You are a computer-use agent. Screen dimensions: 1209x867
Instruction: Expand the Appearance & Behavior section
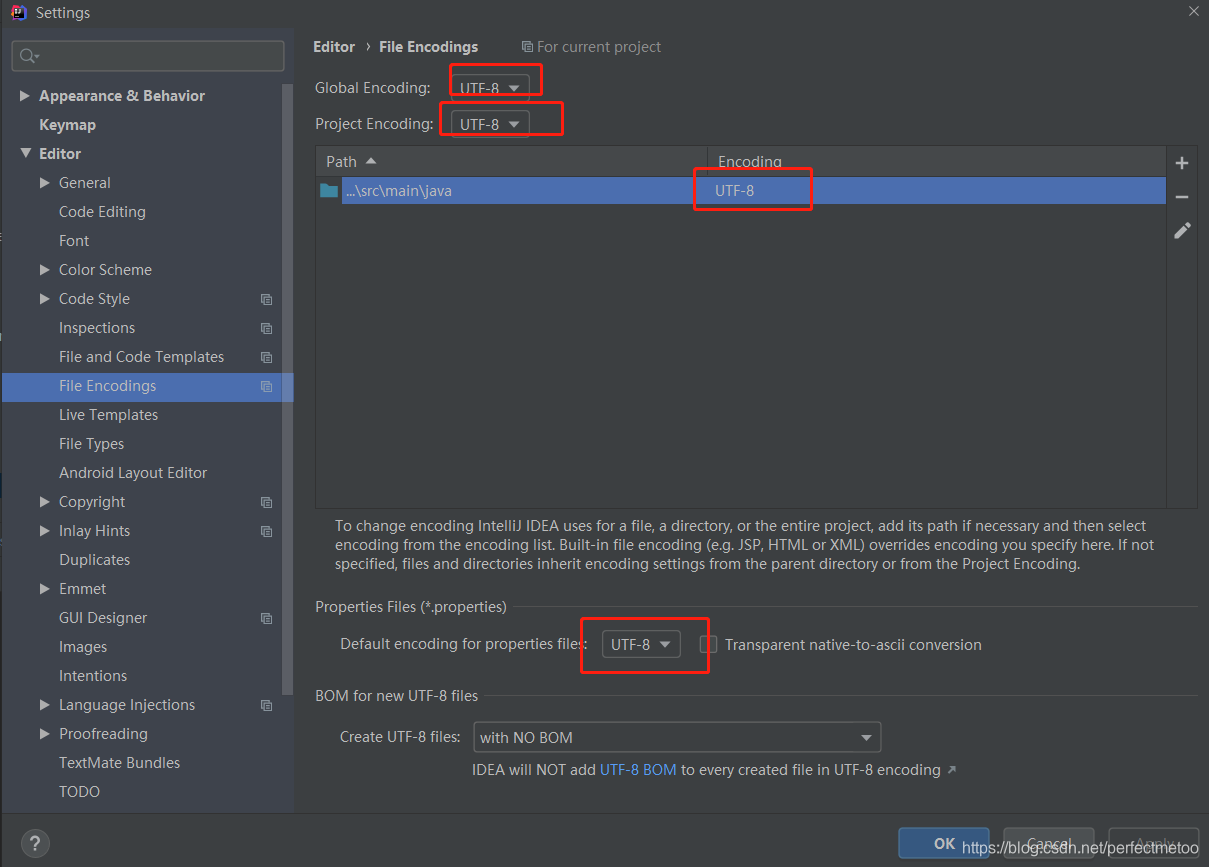24,95
